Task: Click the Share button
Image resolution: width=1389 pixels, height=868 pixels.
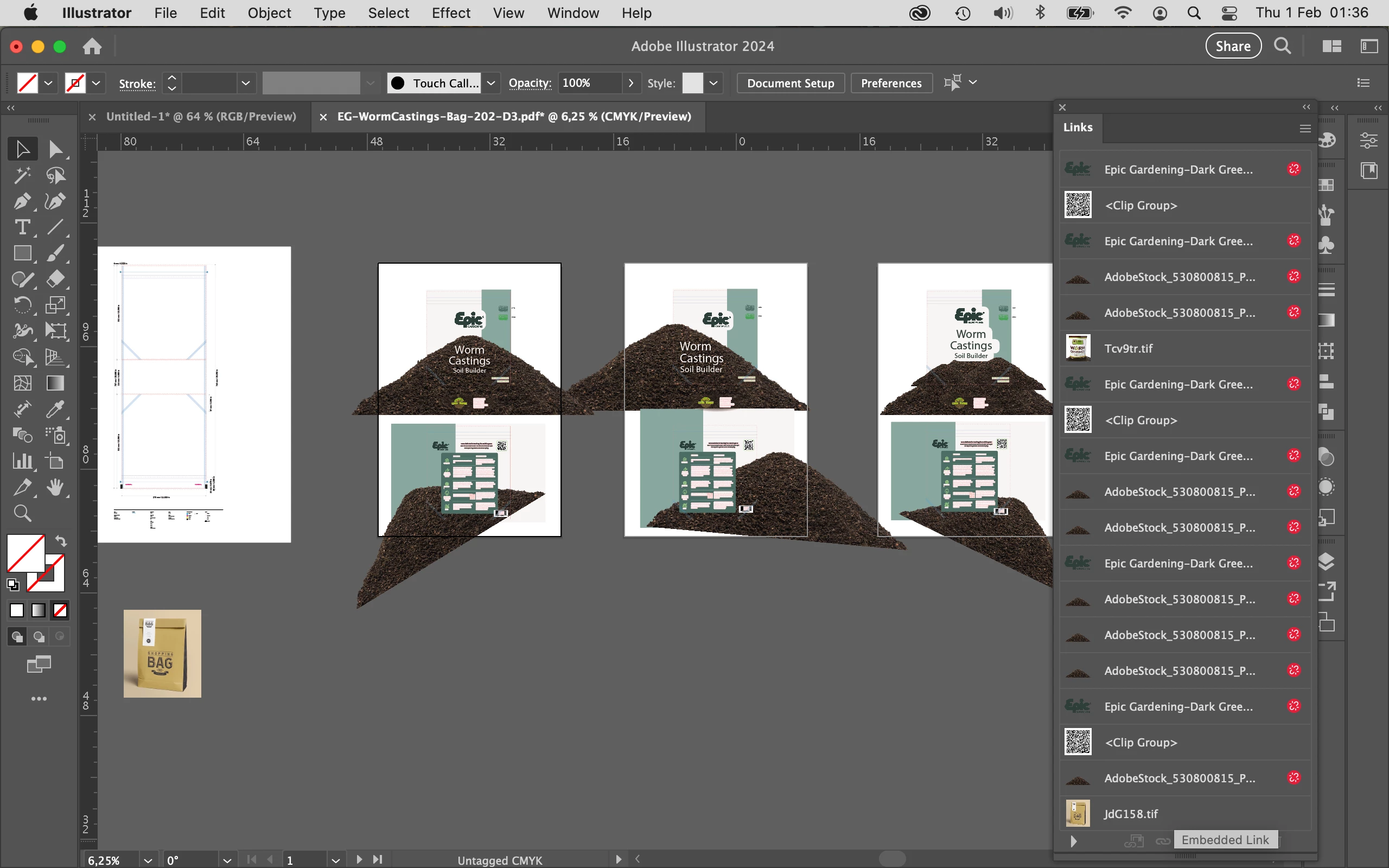Action: [1232, 46]
